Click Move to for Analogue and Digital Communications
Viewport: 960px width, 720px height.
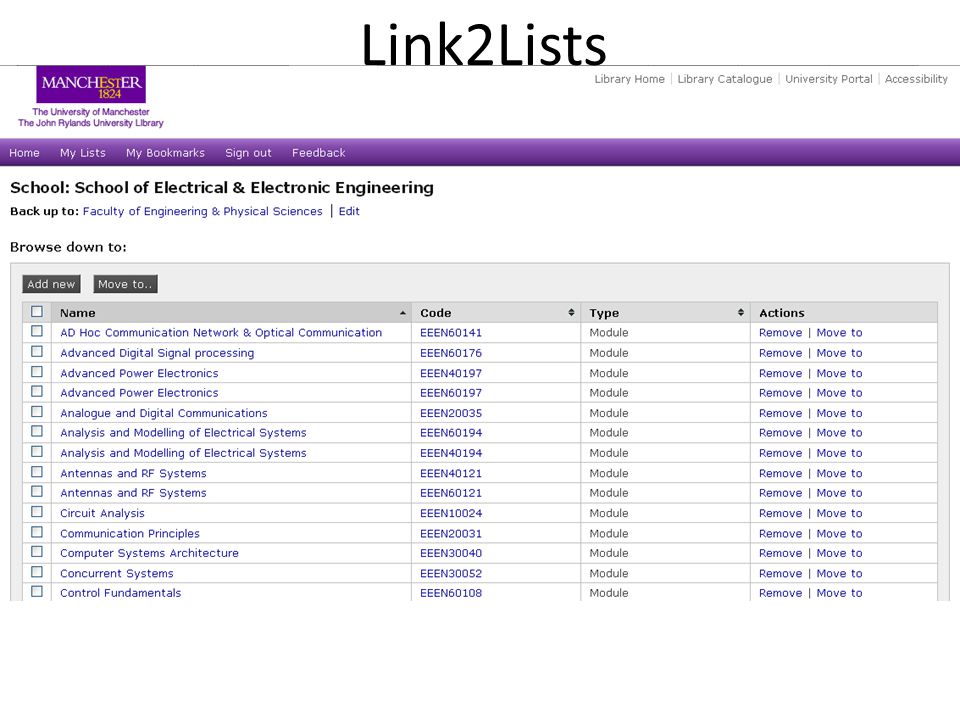(839, 413)
